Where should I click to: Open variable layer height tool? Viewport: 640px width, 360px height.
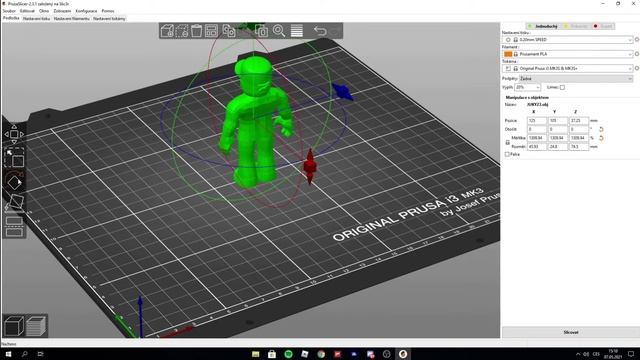[297, 31]
